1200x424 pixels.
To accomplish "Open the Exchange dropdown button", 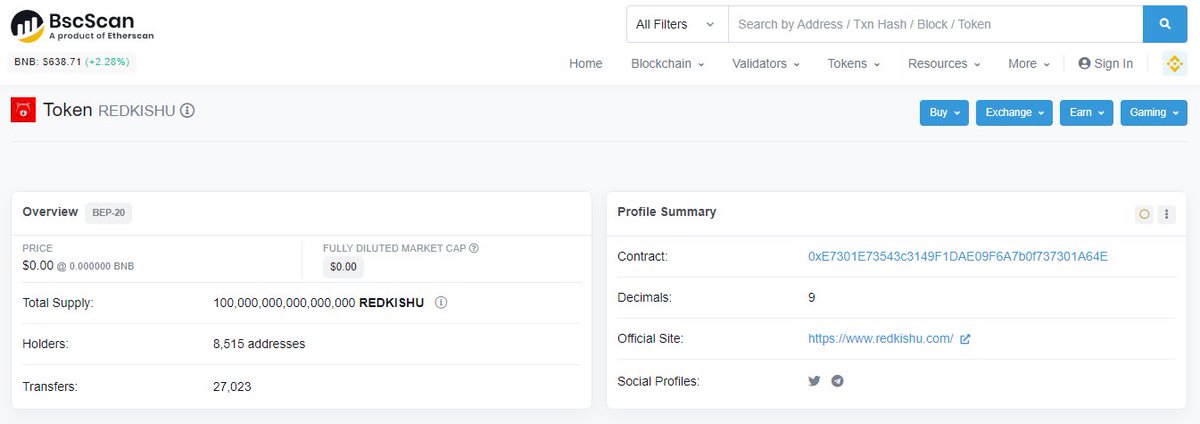I will click(x=1014, y=113).
